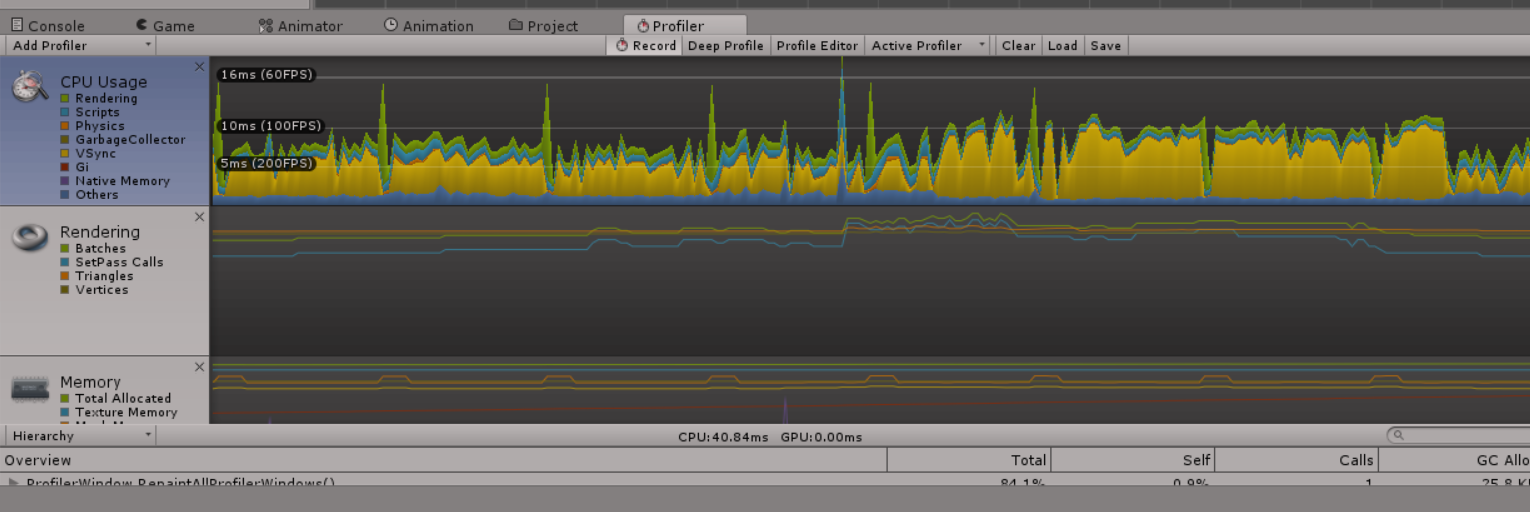1530x512 pixels.
Task: Toggle the Physics series color swatch
Action: (x=65, y=126)
